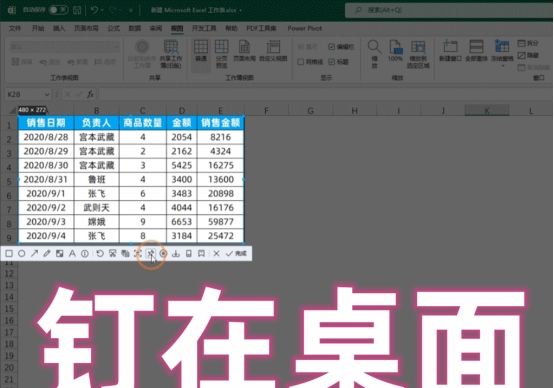Open 自定义视图 custom views
This screenshot has width=554, height=388.
point(273,52)
